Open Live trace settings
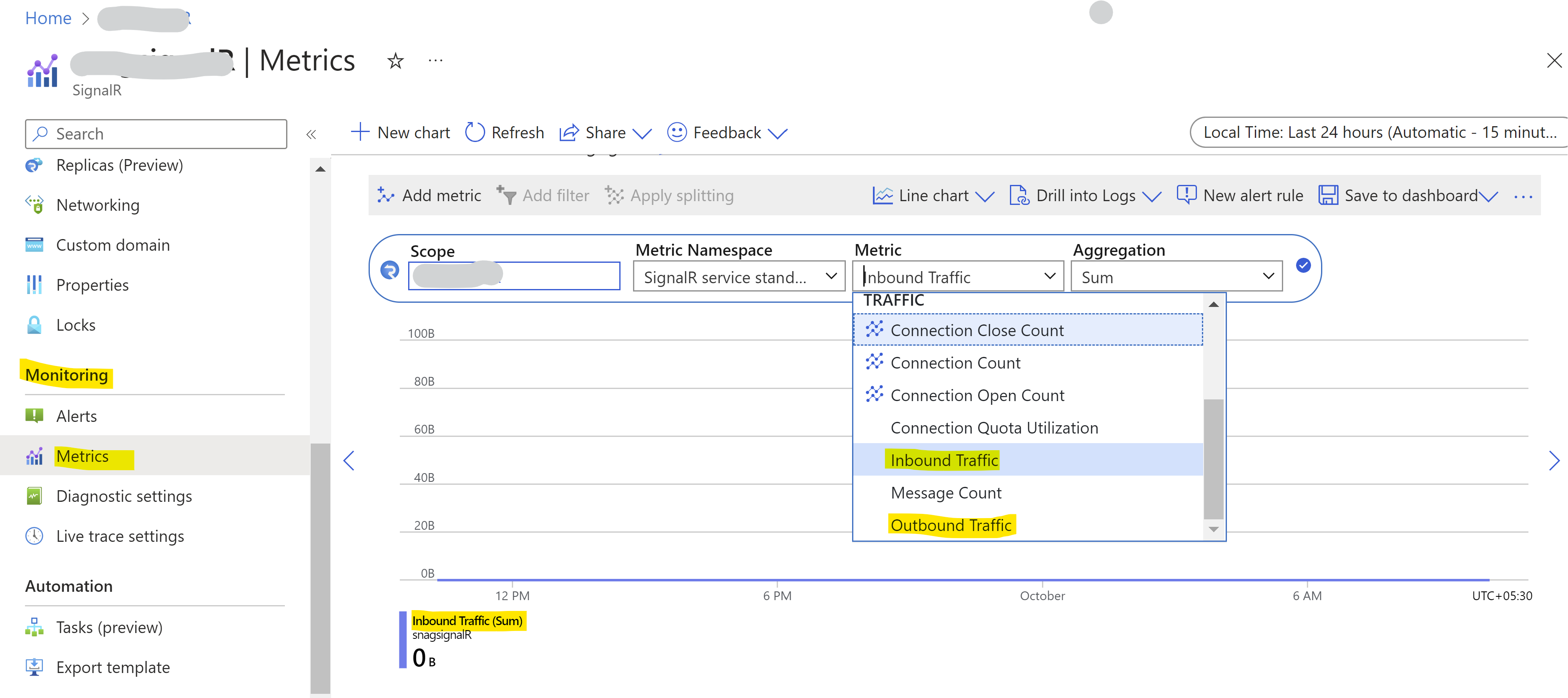Screen dimensions: 1568x698 point(120,536)
